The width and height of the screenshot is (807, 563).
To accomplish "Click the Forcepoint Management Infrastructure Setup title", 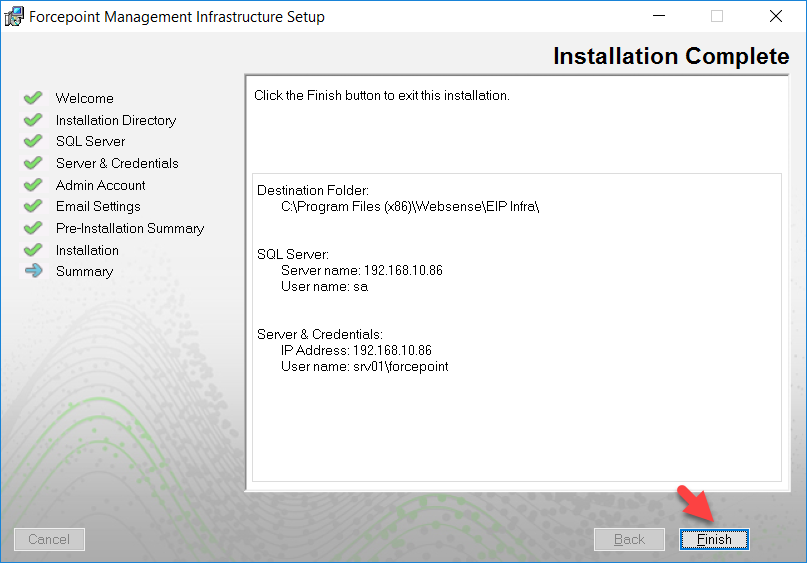I will point(177,17).
